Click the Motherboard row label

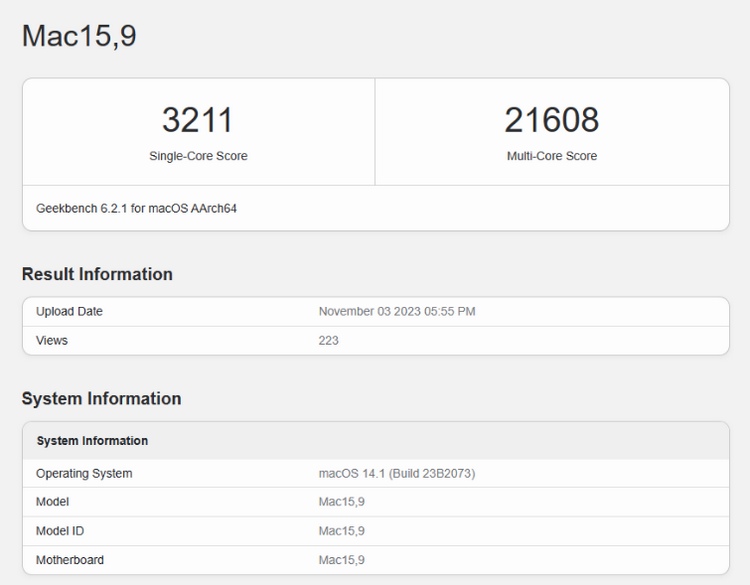(70, 560)
